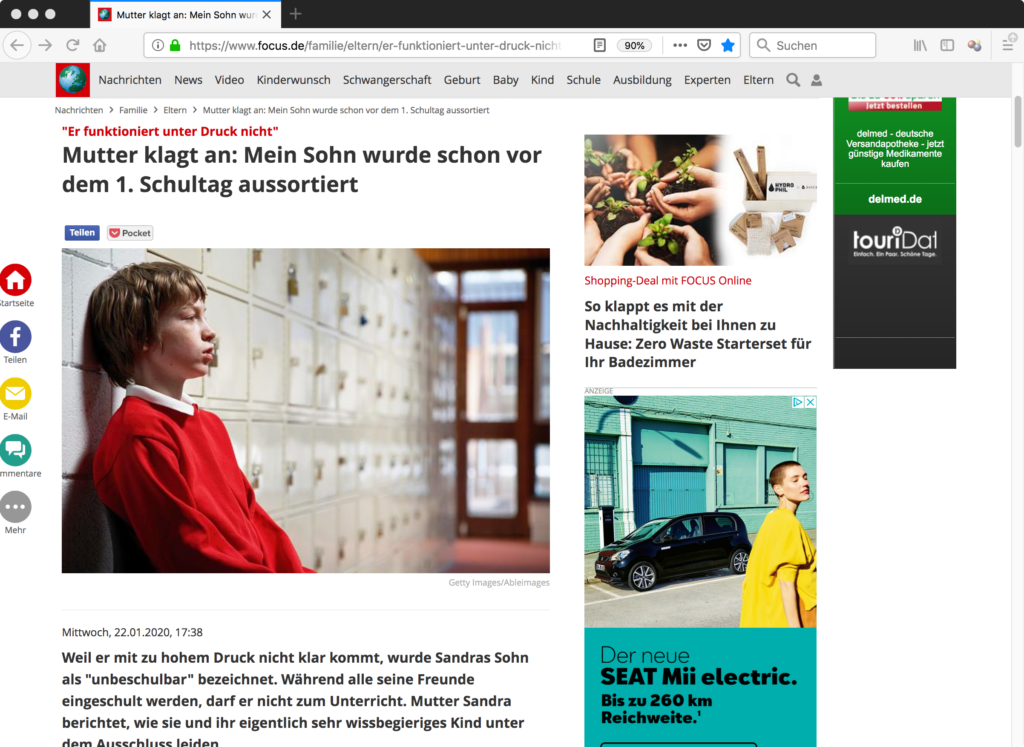Toggle reader view icon in address bar
The image size is (1024, 747).
point(599,45)
